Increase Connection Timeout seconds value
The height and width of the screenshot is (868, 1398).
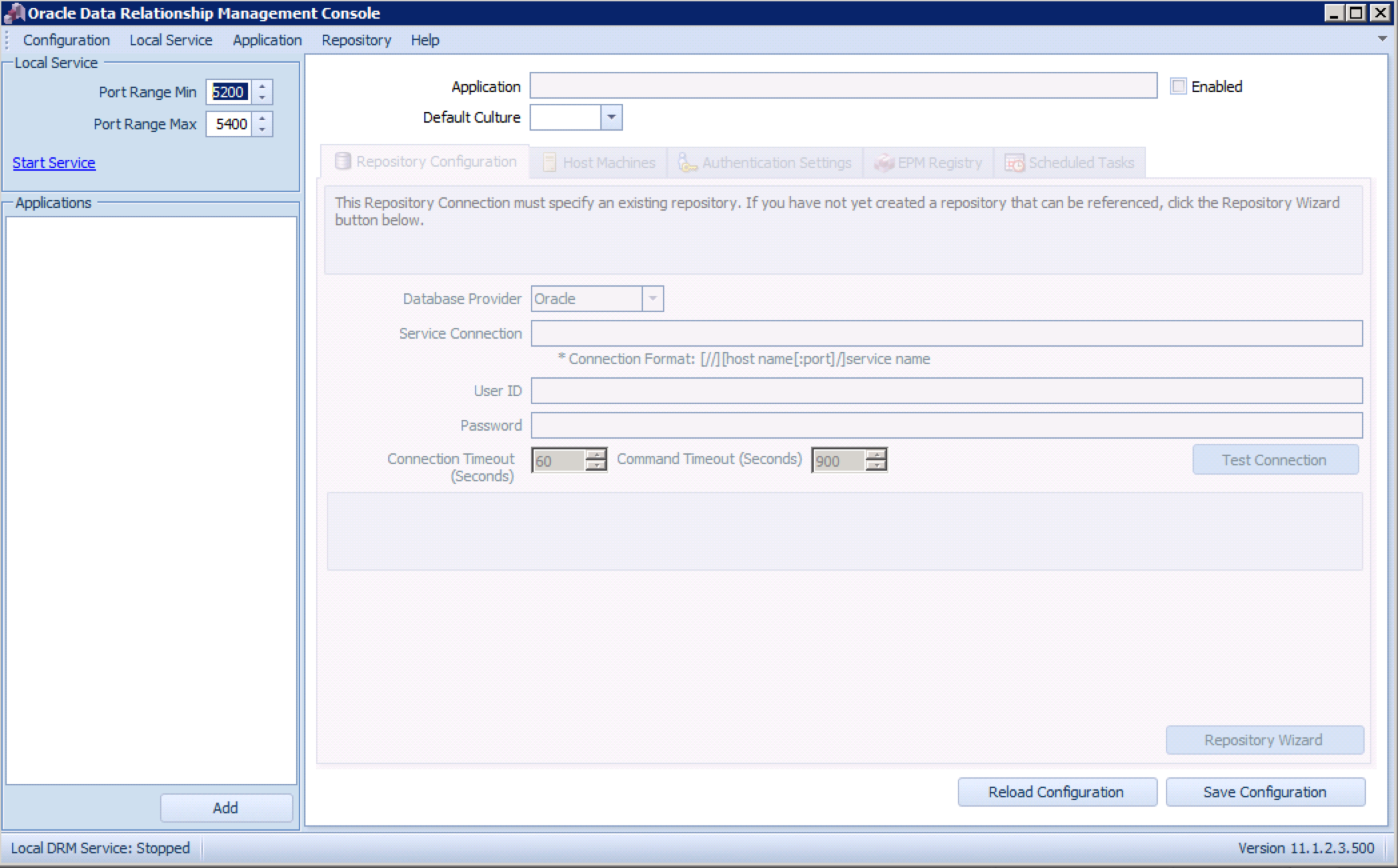point(595,454)
